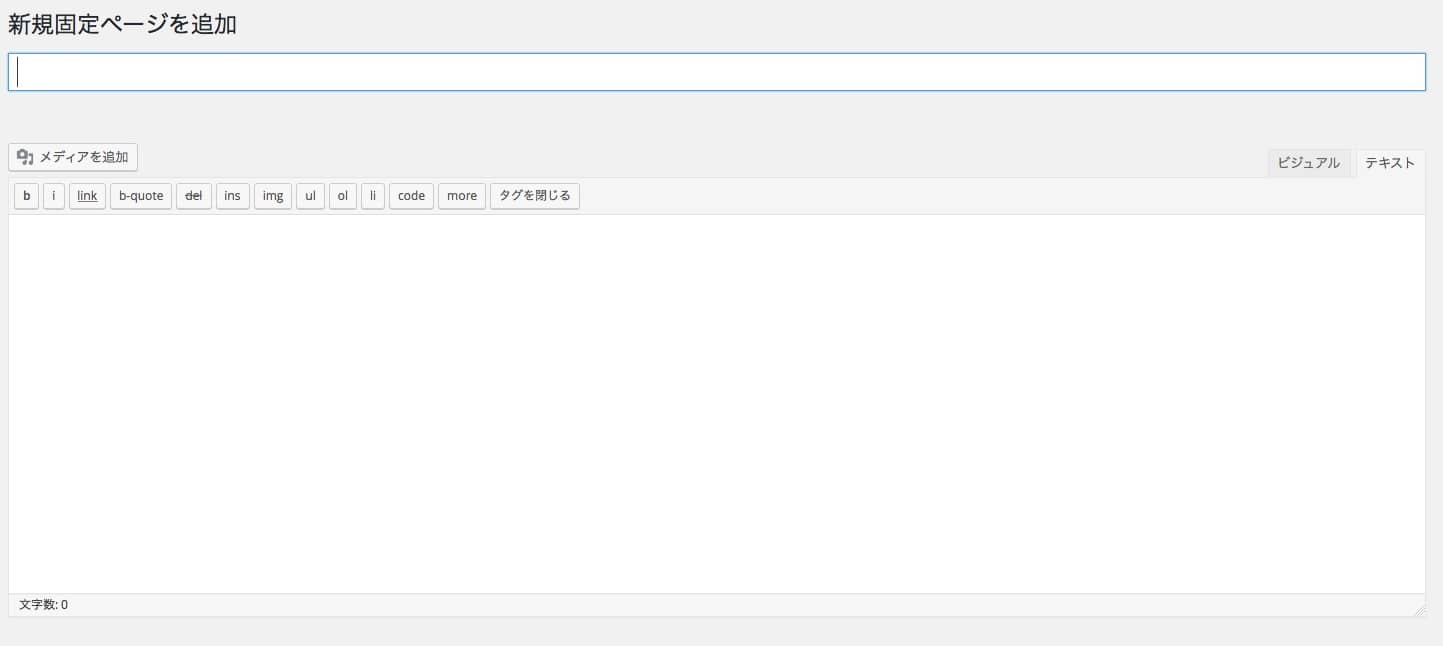The height and width of the screenshot is (646, 1443).
Task: Click the タグを閉じる close tags button
Action: coord(535,196)
